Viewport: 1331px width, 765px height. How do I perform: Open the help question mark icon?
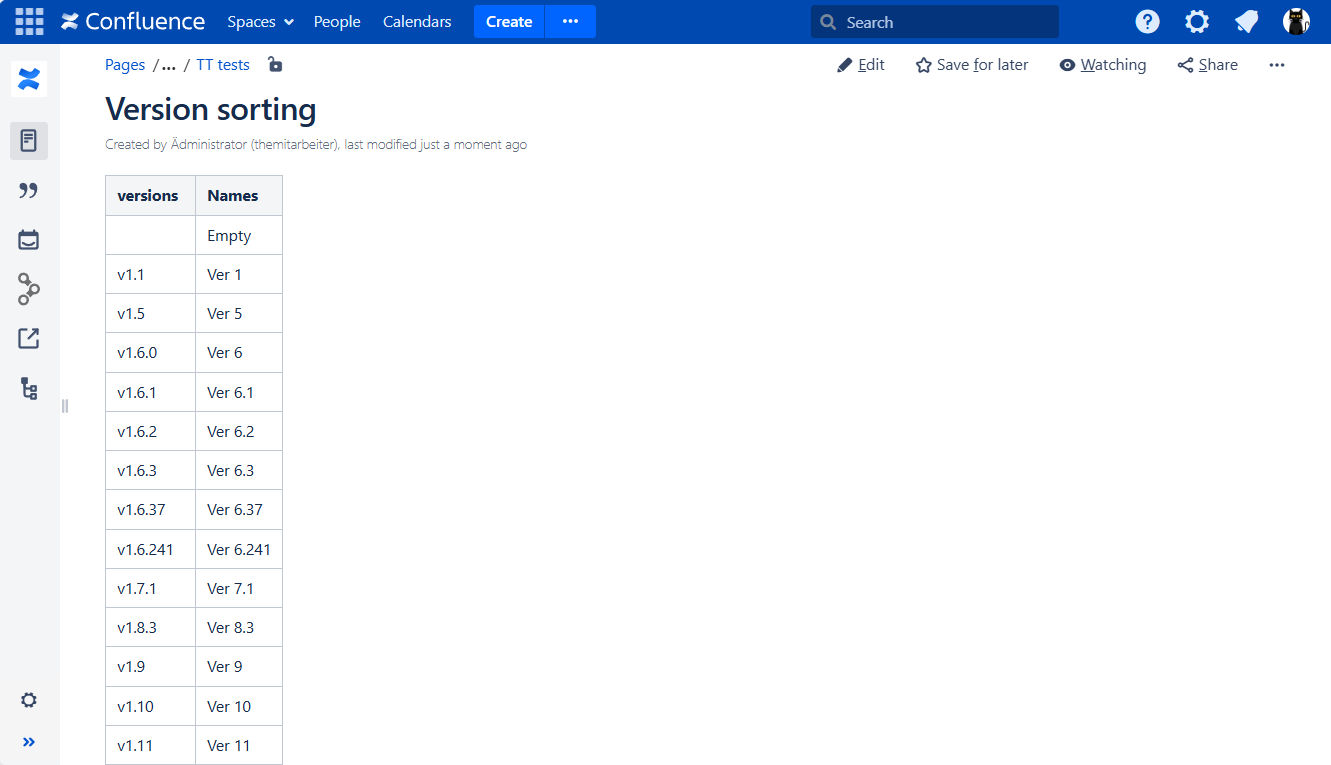click(x=1147, y=22)
